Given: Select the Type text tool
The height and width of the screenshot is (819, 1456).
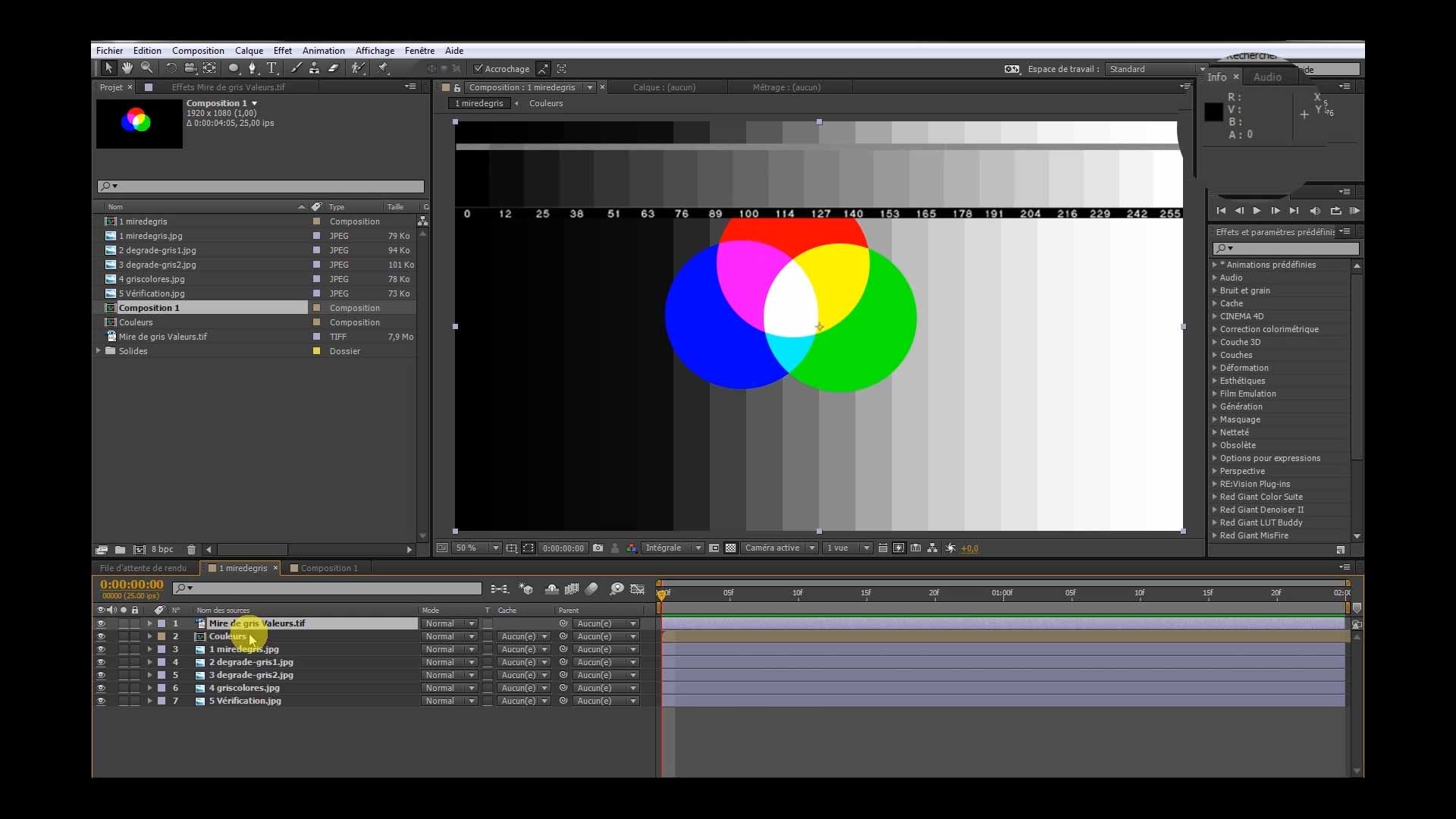Looking at the screenshot, I should (271, 68).
